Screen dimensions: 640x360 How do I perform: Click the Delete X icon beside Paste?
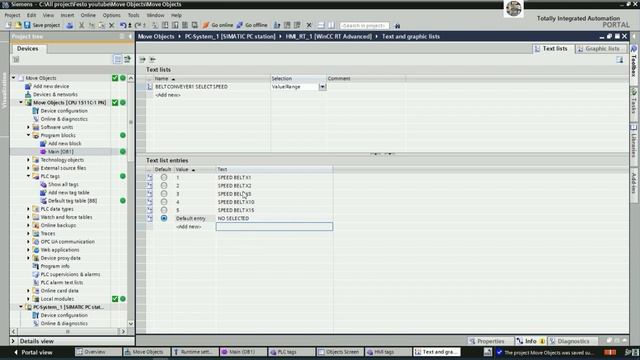pyautogui.click(x=111, y=25)
